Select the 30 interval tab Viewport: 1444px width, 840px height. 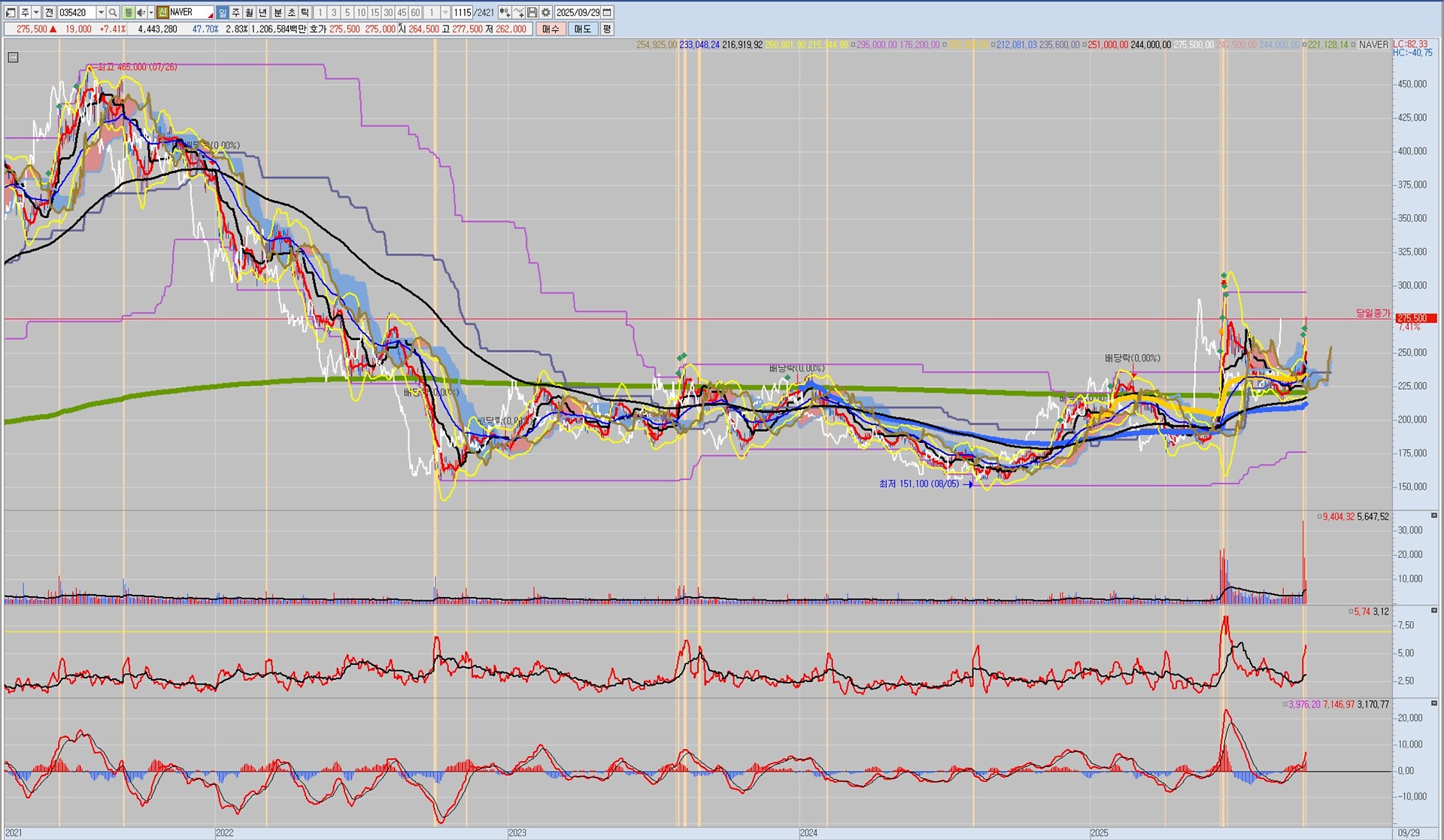(388, 13)
